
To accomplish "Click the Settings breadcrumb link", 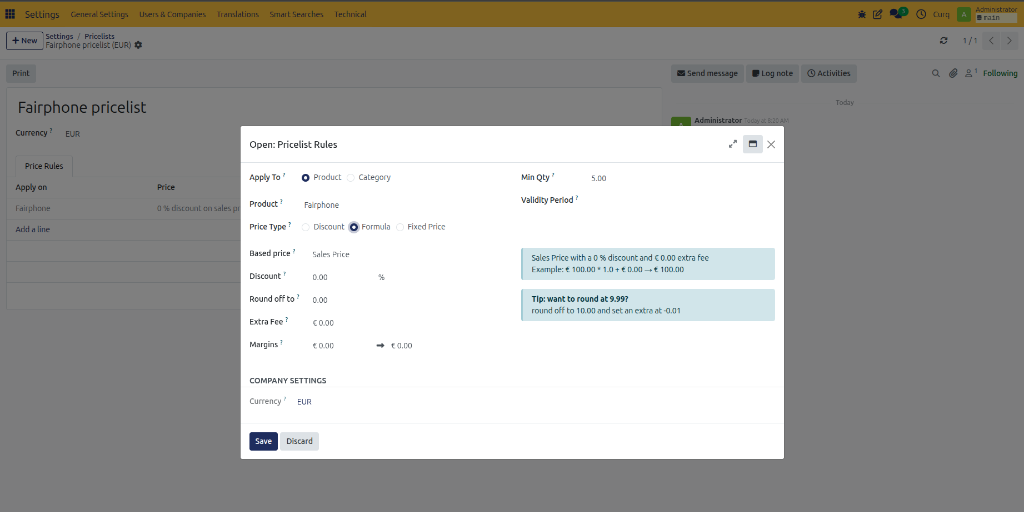I will tap(59, 37).
